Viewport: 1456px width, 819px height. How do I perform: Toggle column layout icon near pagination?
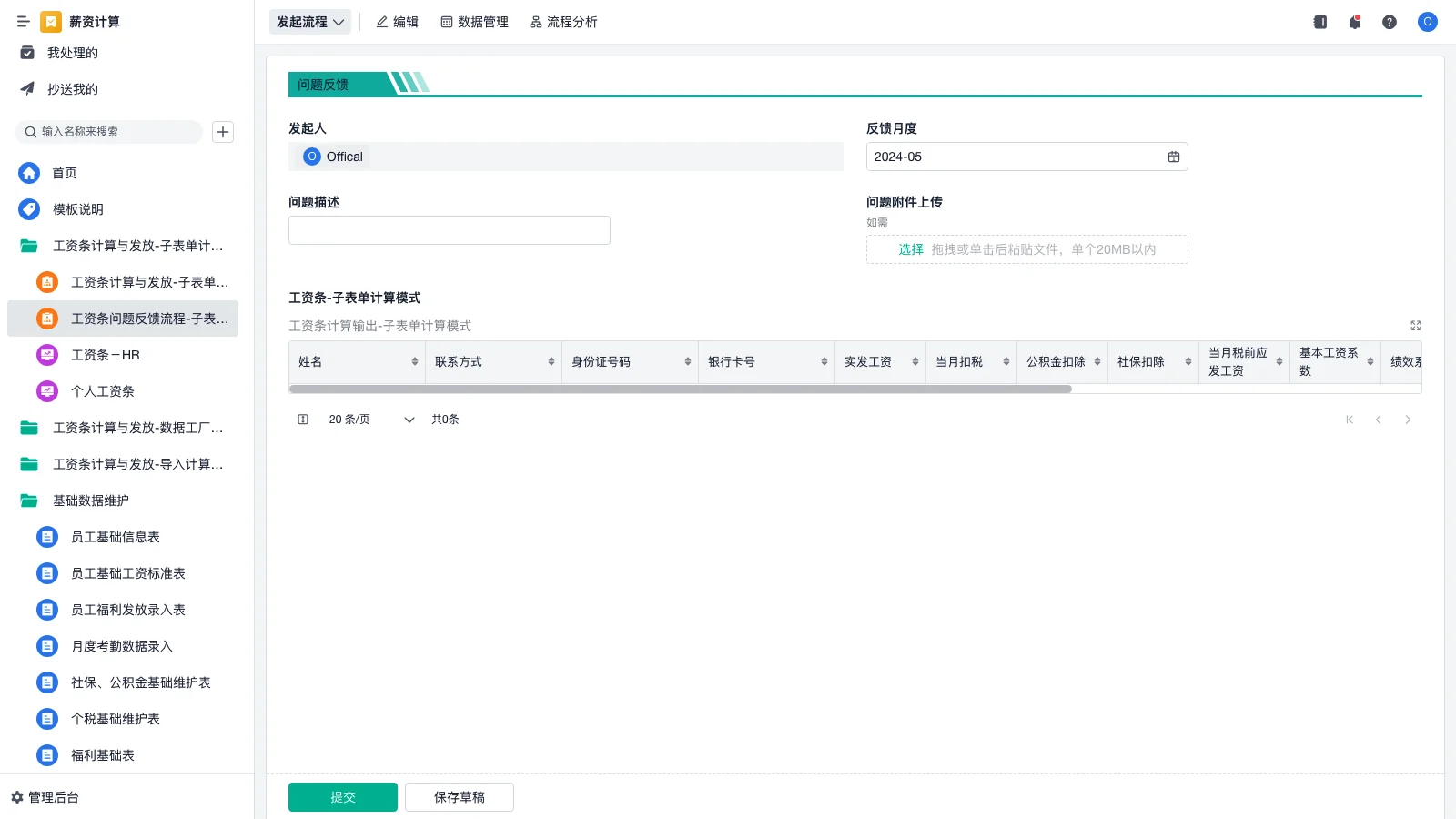tap(303, 420)
